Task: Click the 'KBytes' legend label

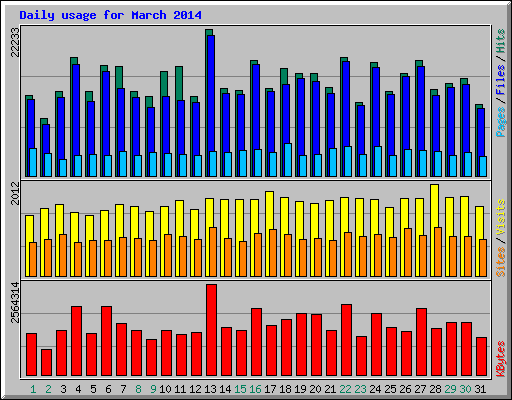Action: [x=500, y=359]
